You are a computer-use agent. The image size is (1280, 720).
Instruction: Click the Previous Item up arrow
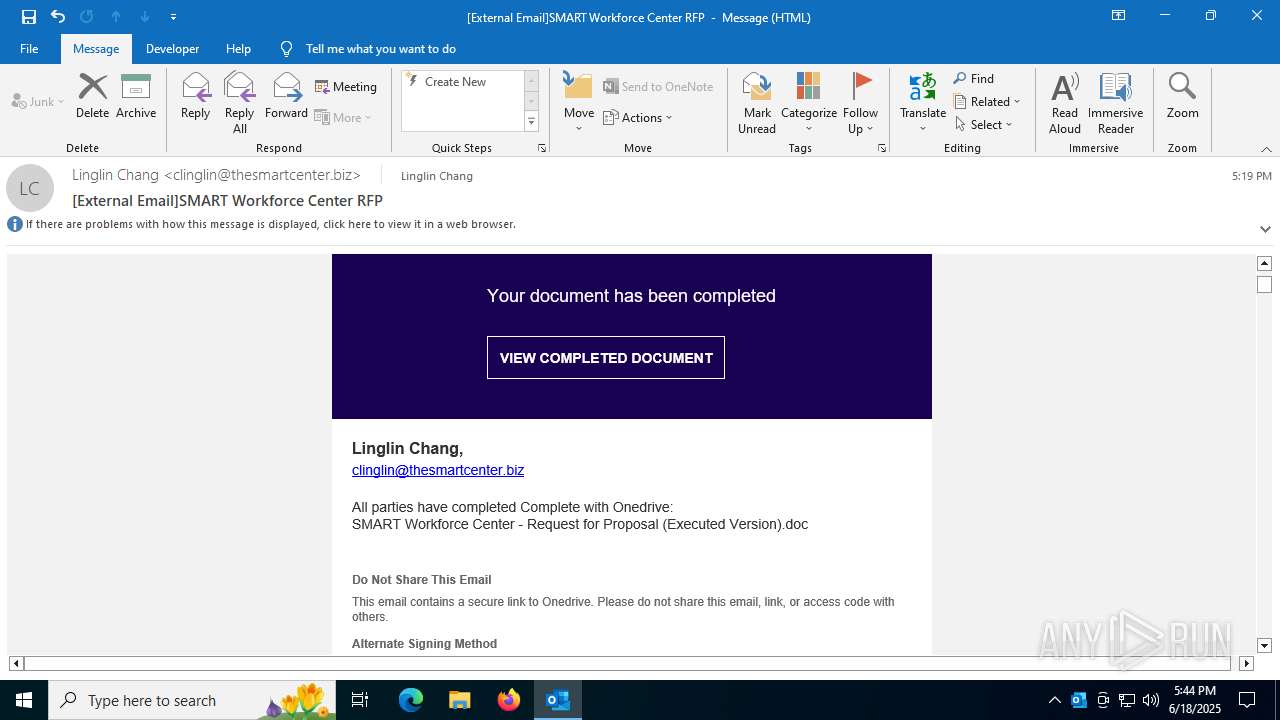[116, 17]
